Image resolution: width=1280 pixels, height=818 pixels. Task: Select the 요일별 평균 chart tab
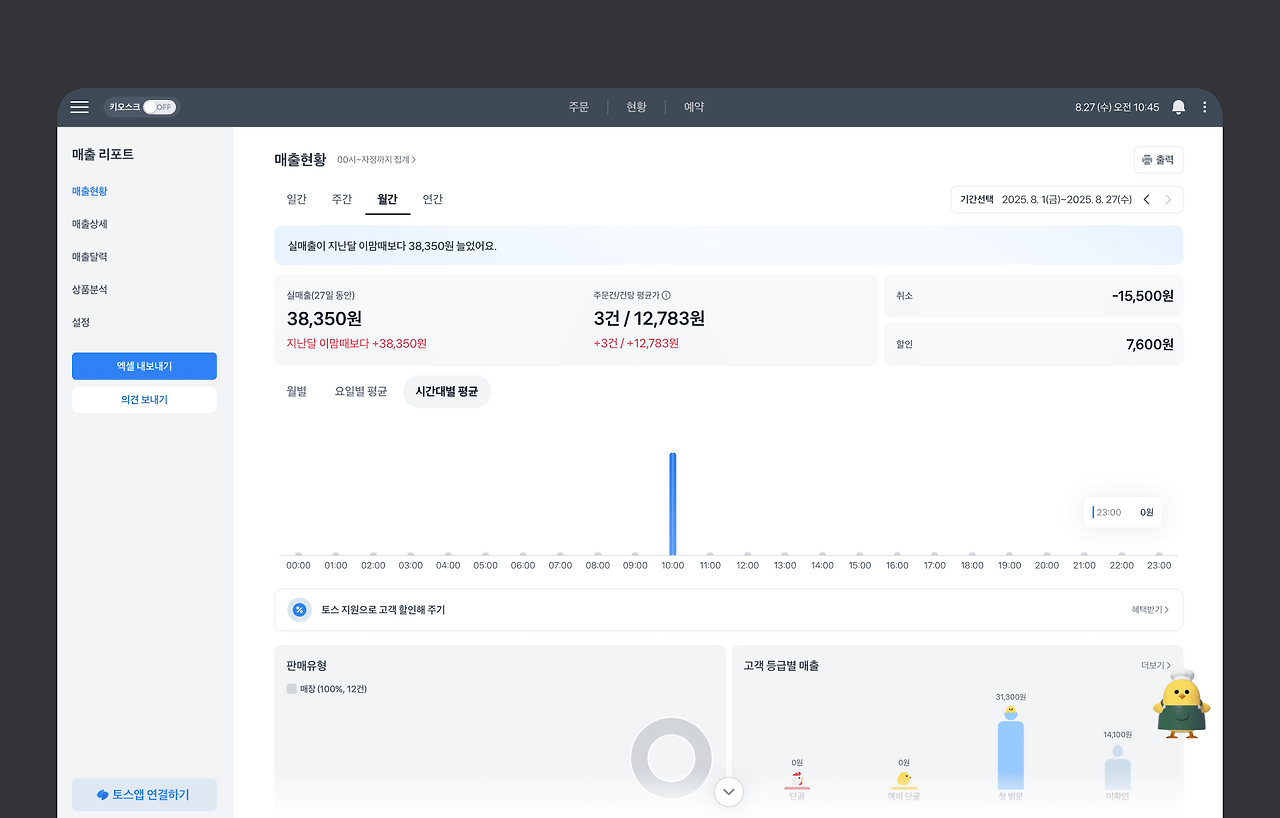click(x=360, y=392)
